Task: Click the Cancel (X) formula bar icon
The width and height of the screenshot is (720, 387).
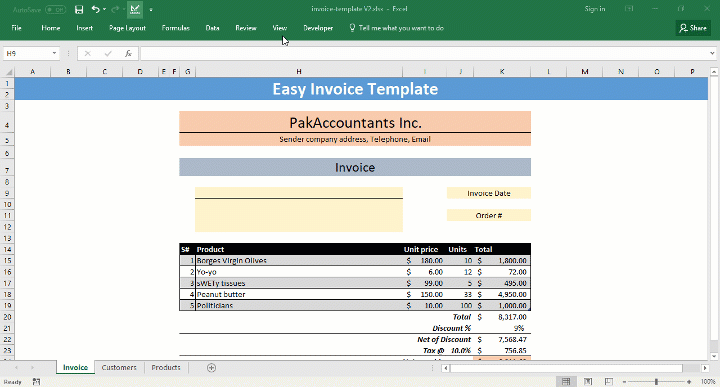Action: tap(88, 54)
